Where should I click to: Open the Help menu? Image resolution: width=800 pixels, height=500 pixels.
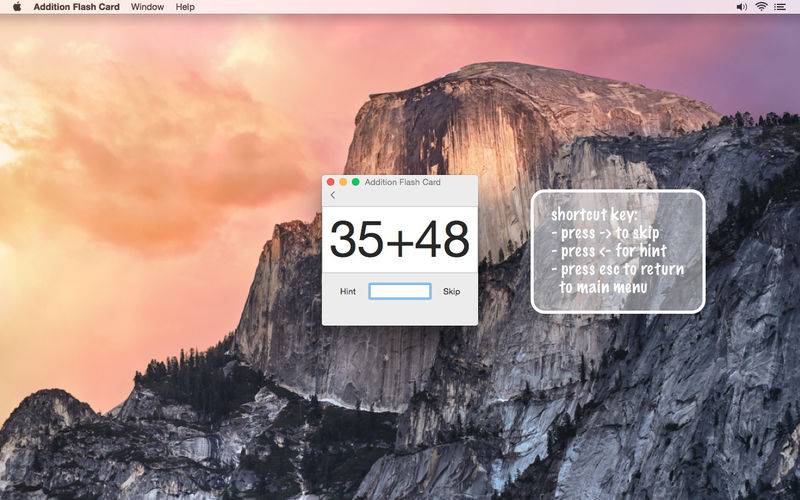pyautogui.click(x=185, y=7)
